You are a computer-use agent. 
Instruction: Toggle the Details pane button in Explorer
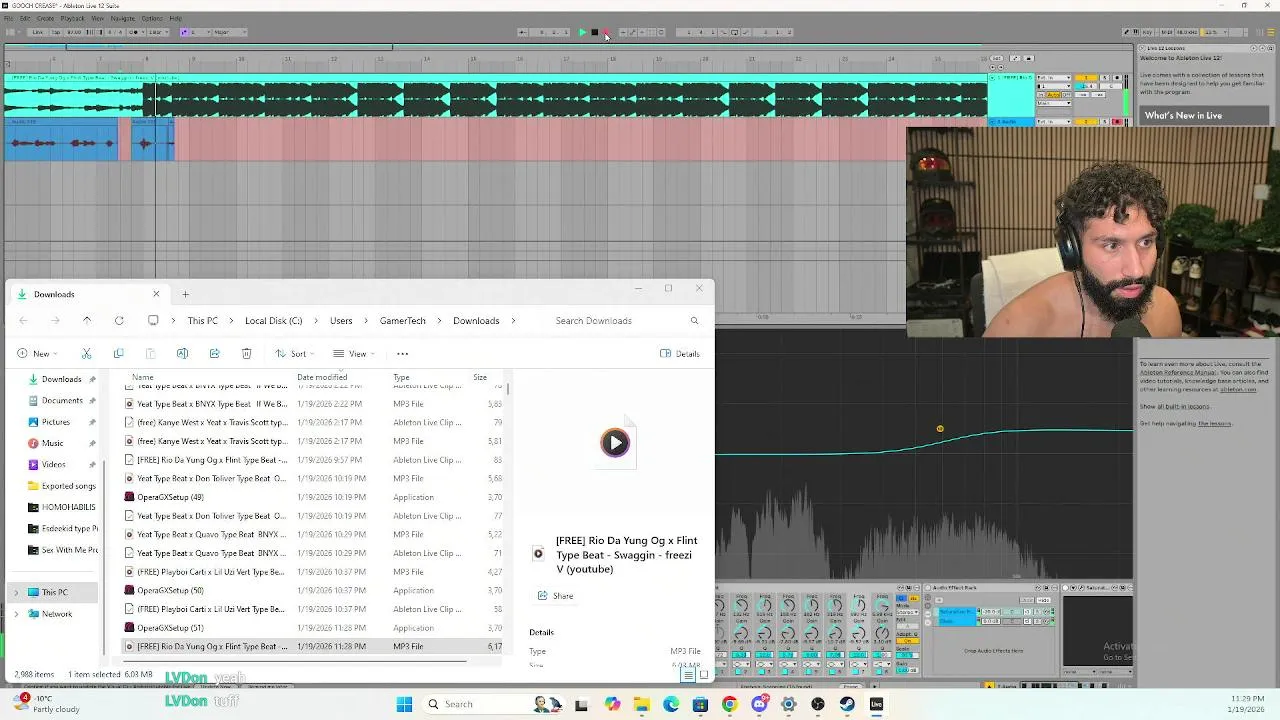[x=680, y=353]
